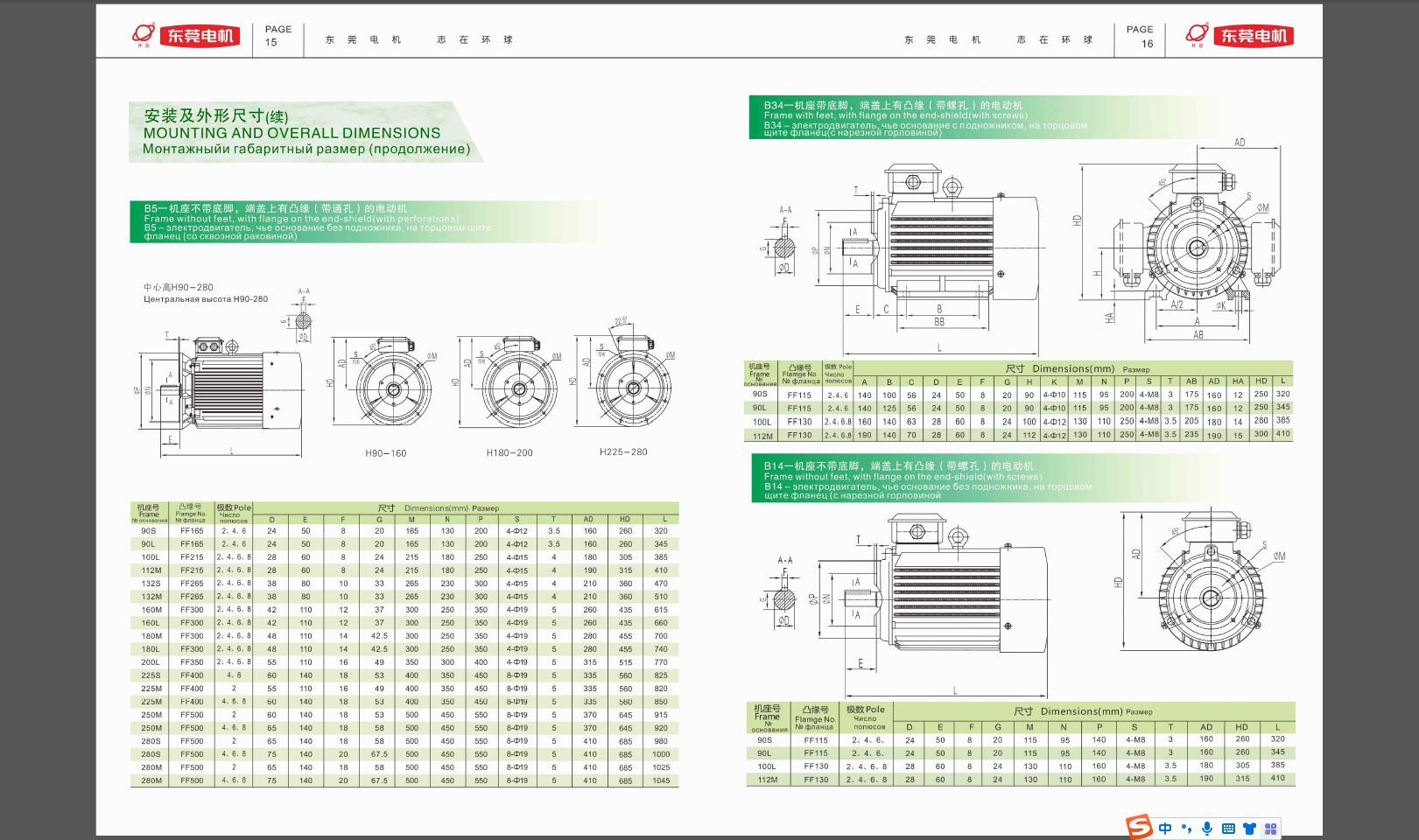Select the 'PAGE 15' label
Viewport: 1419px width, 840px height.
278,36
